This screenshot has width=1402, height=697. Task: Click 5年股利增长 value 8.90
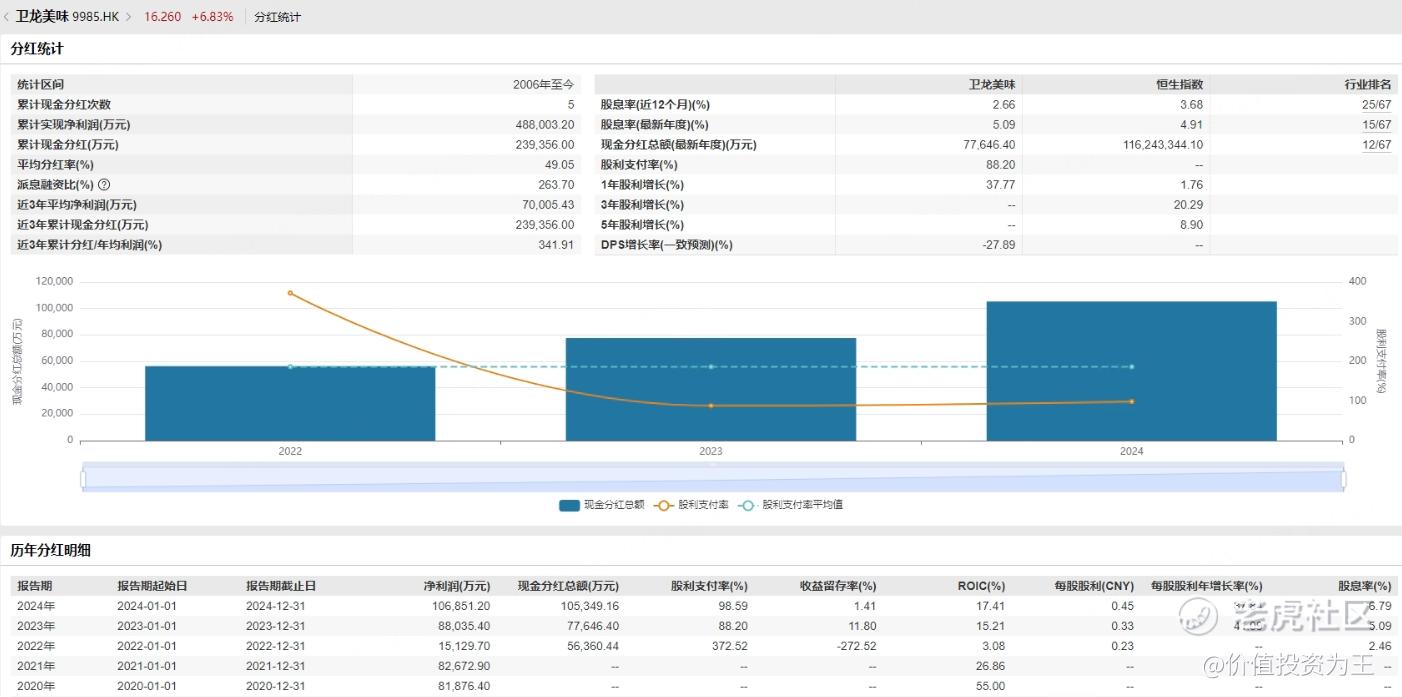click(x=1190, y=225)
